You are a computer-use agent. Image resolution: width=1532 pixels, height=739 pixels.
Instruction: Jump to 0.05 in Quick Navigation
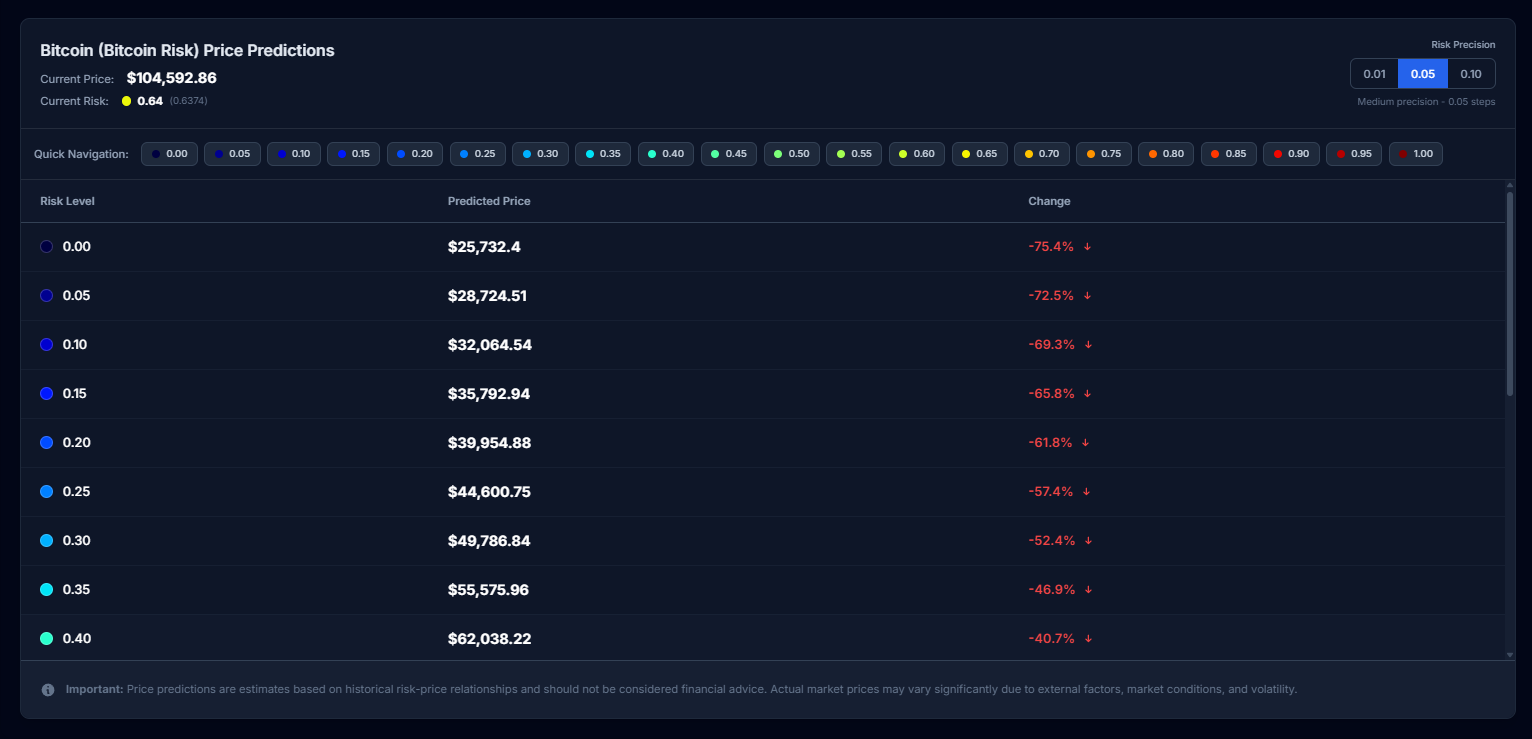[x=233, y=154]
